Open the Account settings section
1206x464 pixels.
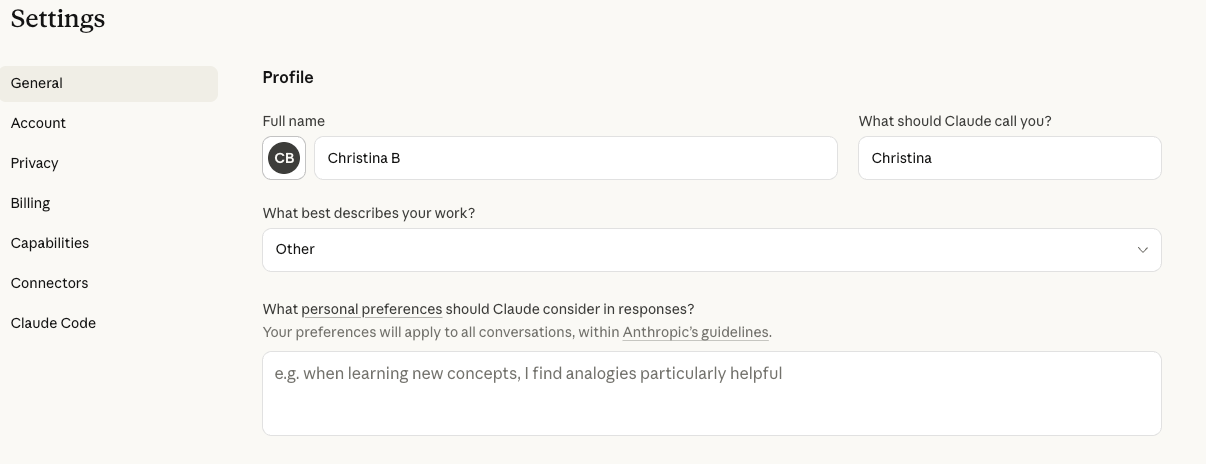coord(38,123)
